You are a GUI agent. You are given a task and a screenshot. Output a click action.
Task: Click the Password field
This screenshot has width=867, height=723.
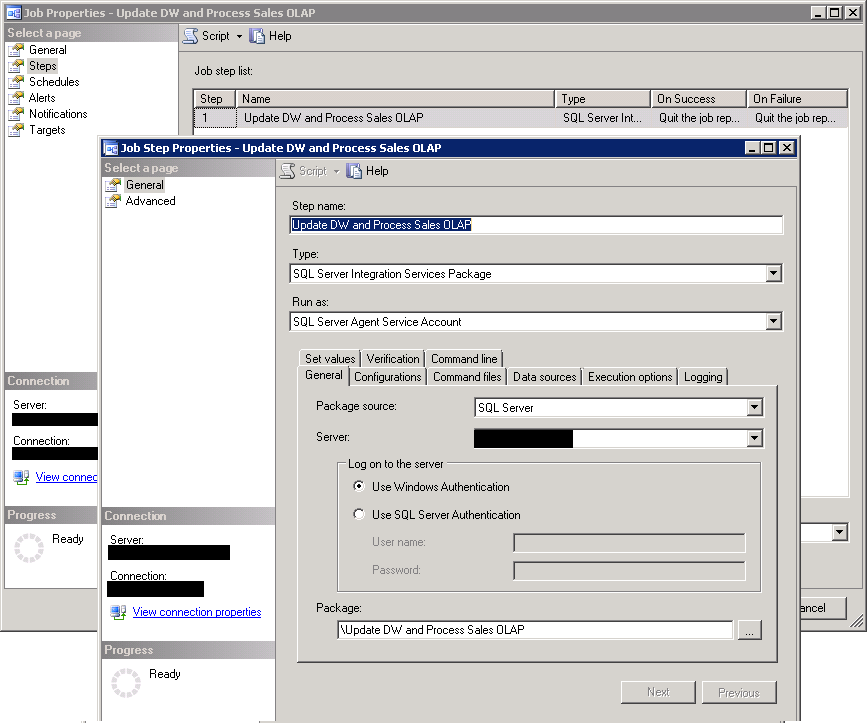click(629, 570)
